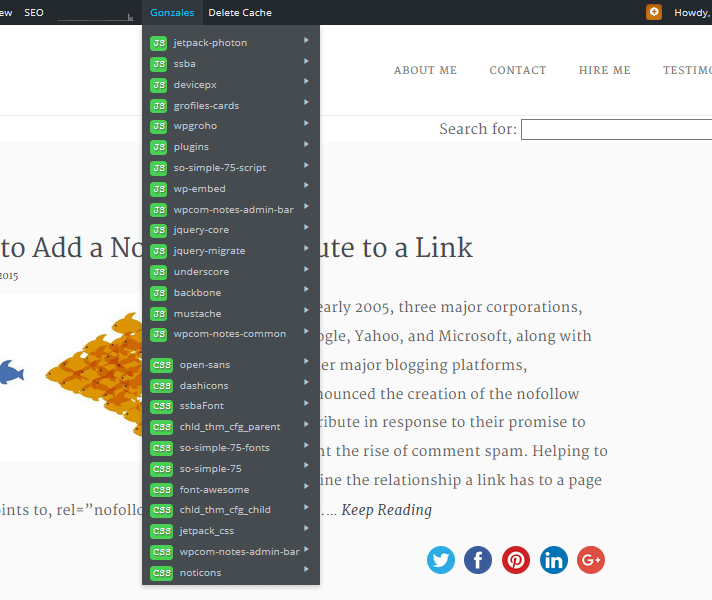
Task: Expand the chld_thm_cfg_parent submenu arrow
Action: [x=307, y=424]
